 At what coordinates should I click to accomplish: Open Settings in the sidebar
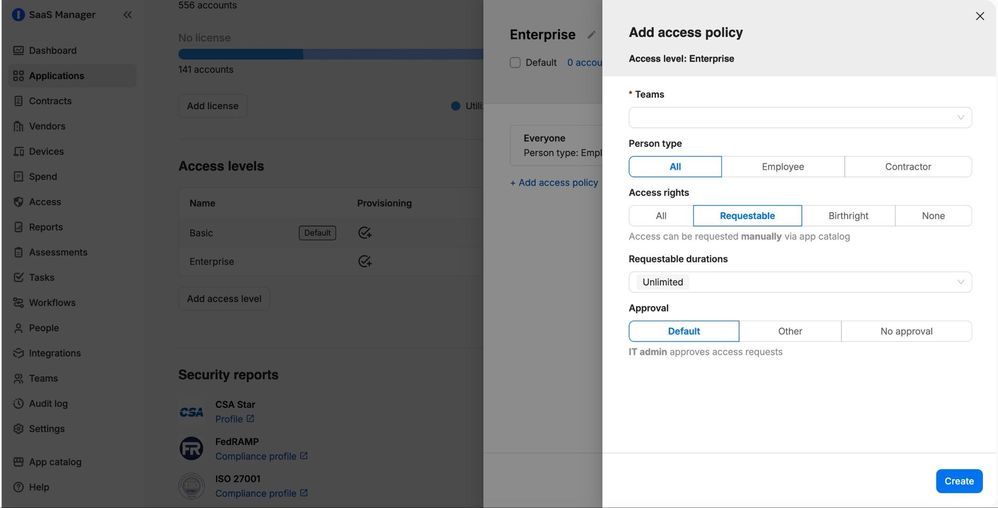point(46,429)
